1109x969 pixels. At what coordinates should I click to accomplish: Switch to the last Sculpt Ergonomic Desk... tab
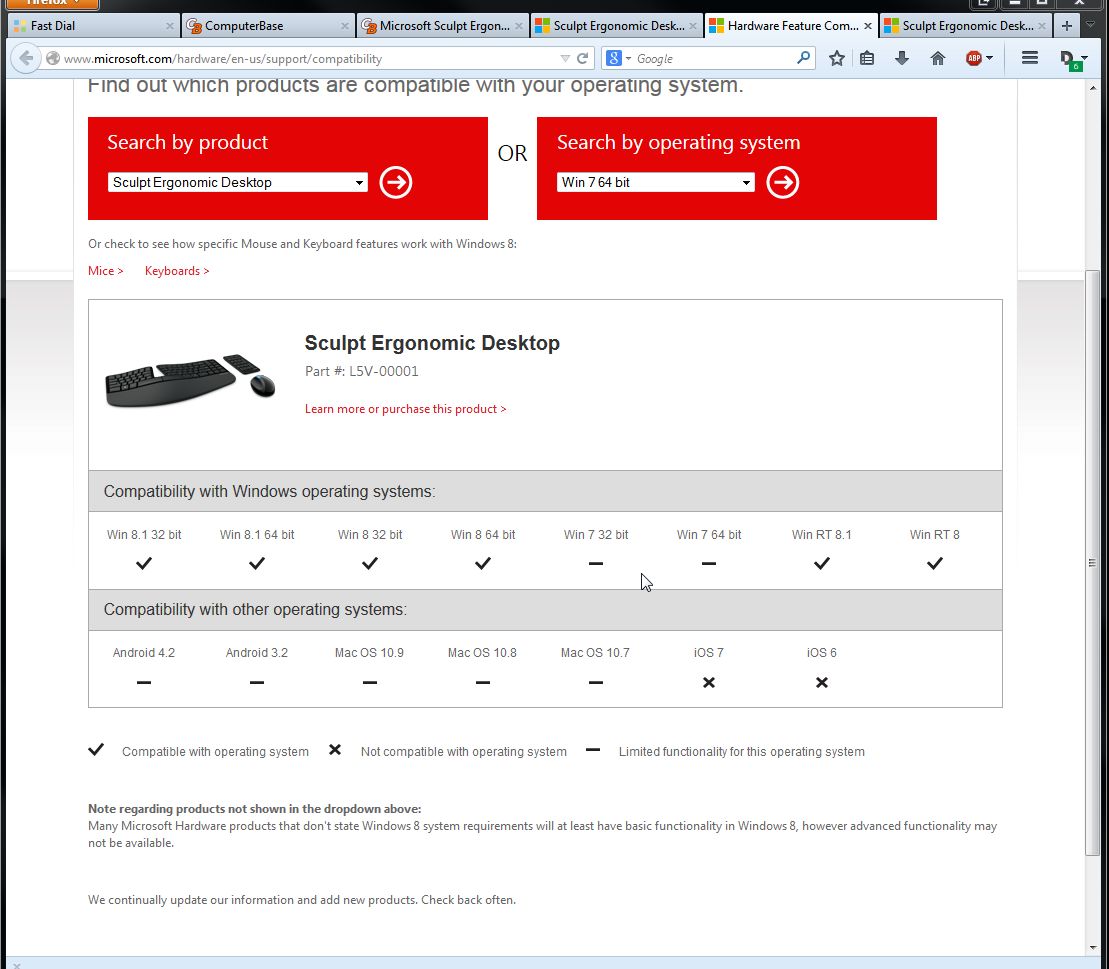(x=965, y=26)
